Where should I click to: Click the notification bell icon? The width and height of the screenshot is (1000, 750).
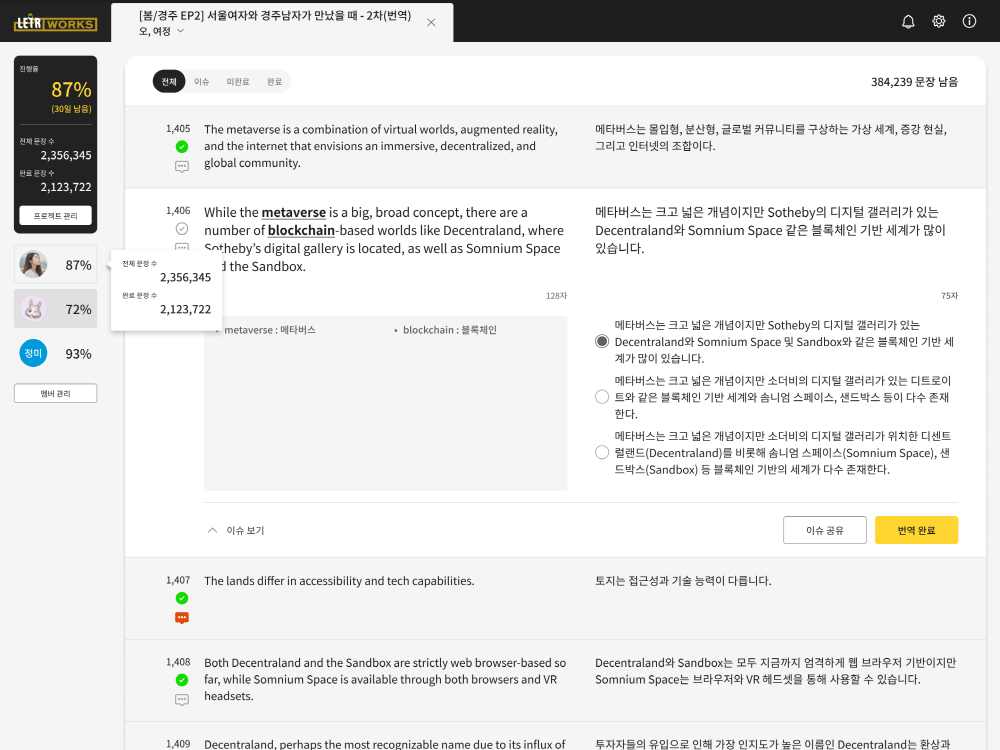pos(908,21)
